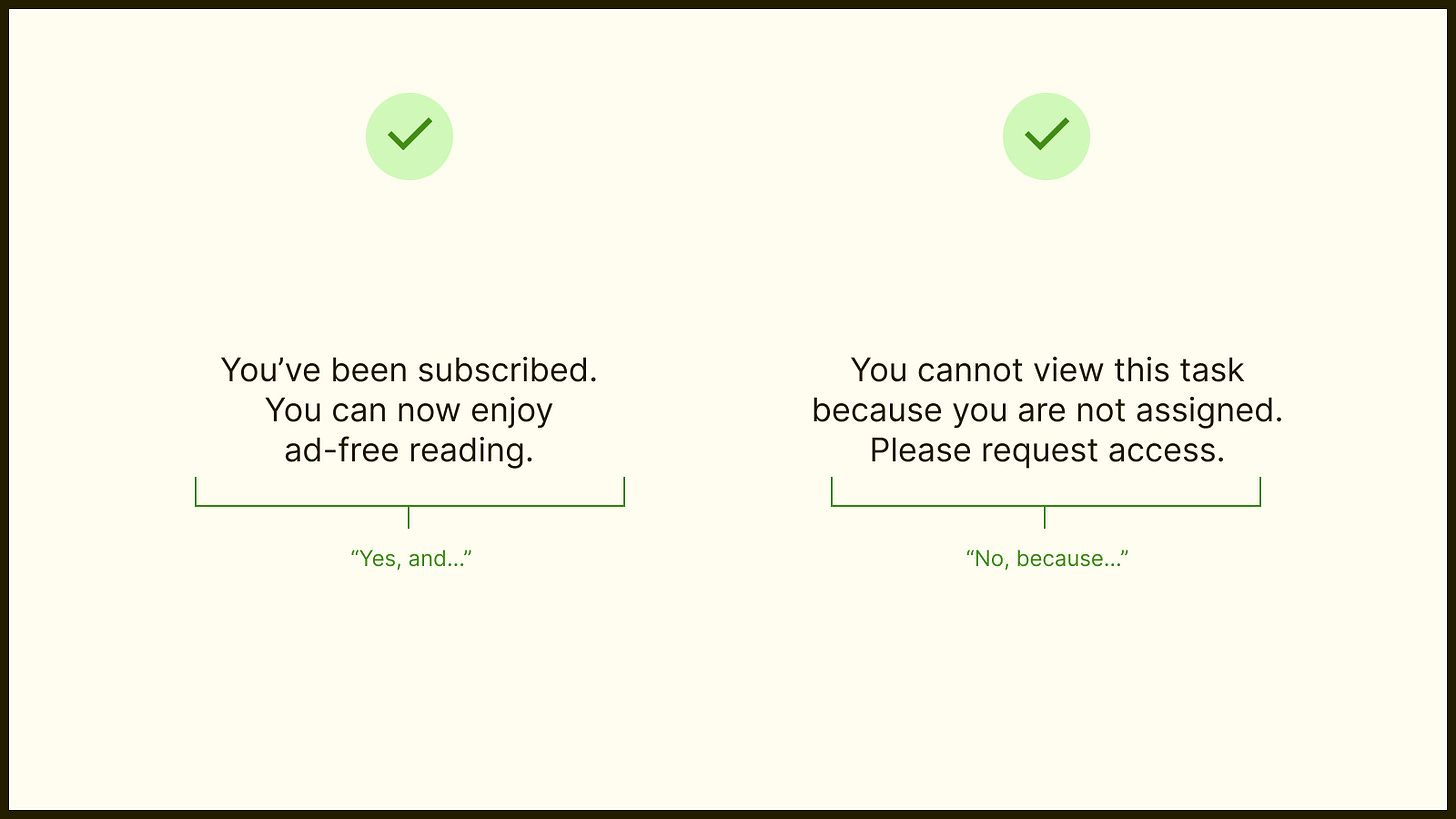This screenshot has width=1456, height=819.
Task: Click the bracket stem above "Yes, and…"
Action: coord(409,517)
